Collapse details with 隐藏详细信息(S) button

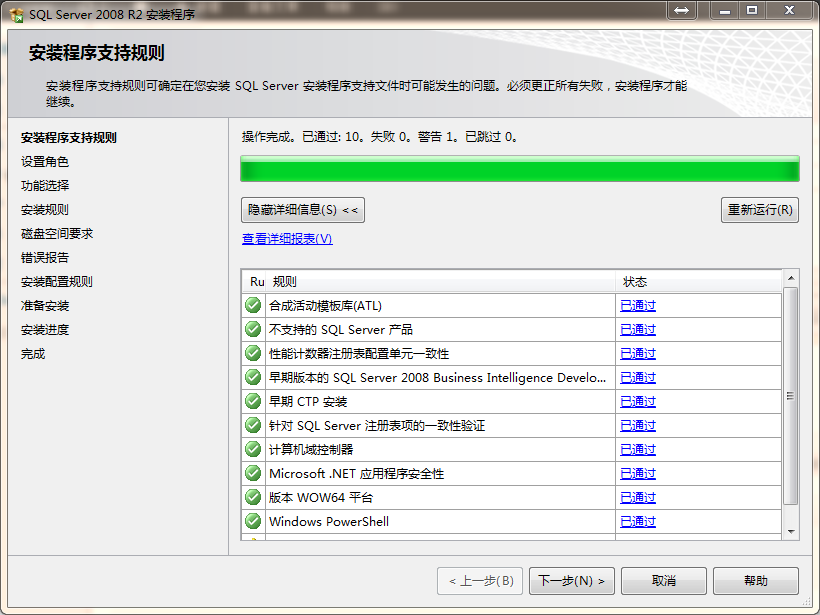tap(303, 210)
